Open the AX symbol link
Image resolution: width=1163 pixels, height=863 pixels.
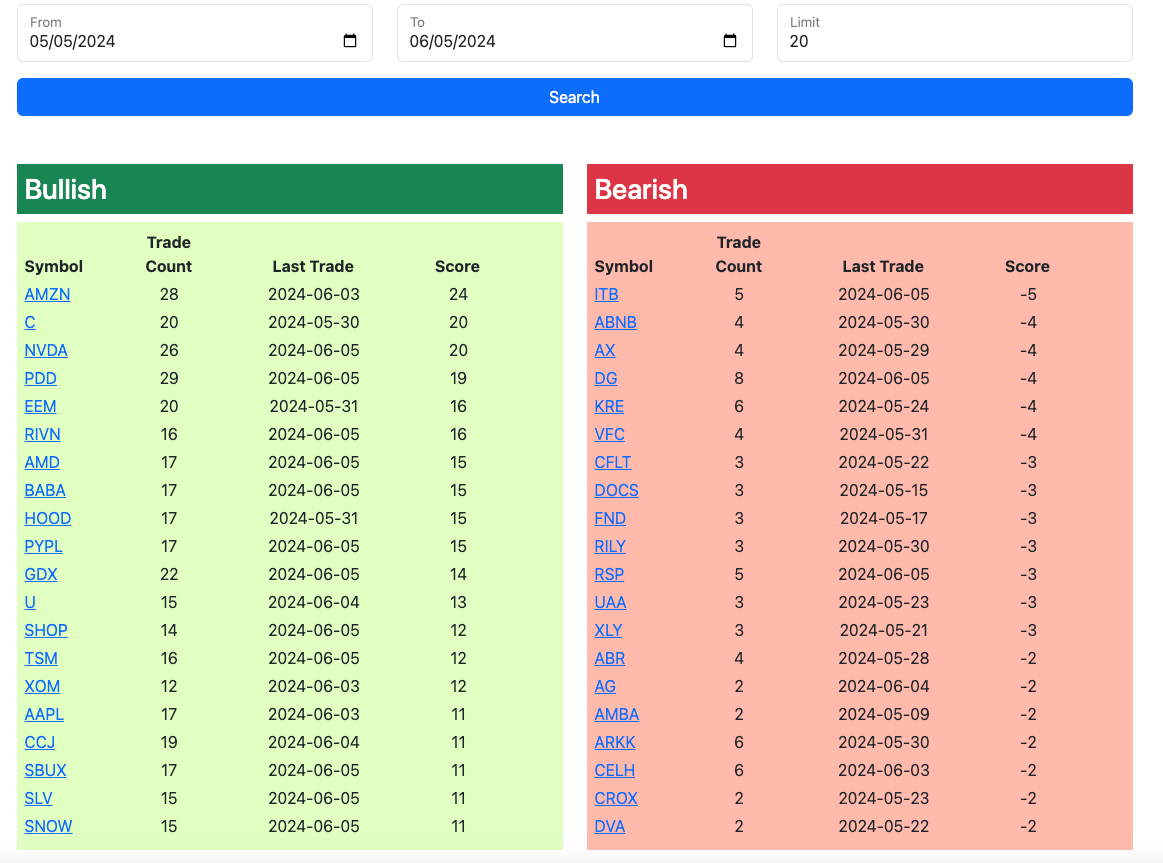[604, 351]
